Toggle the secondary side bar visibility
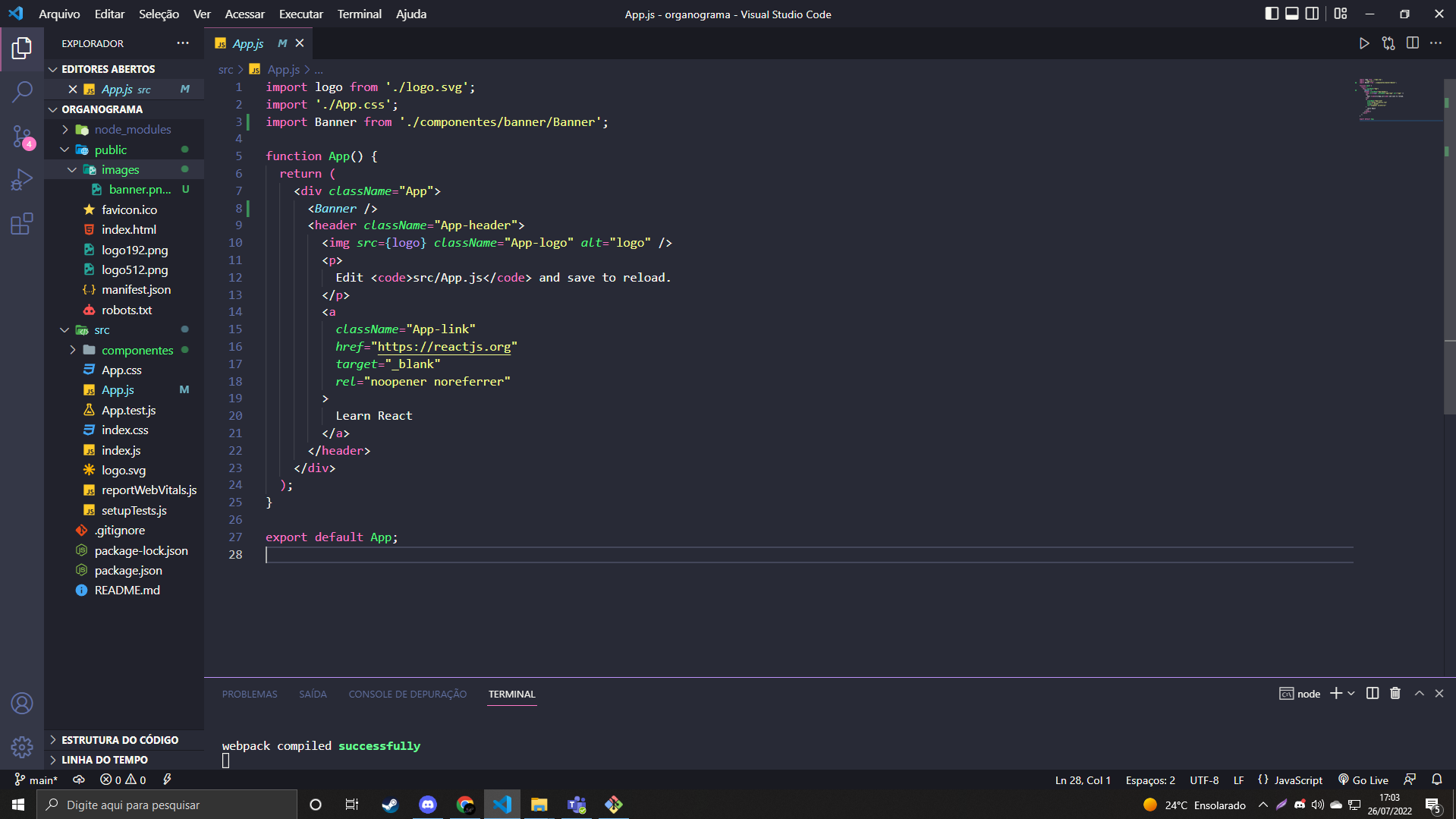The image size is (1456, 819). click(x=1312, y=14)
